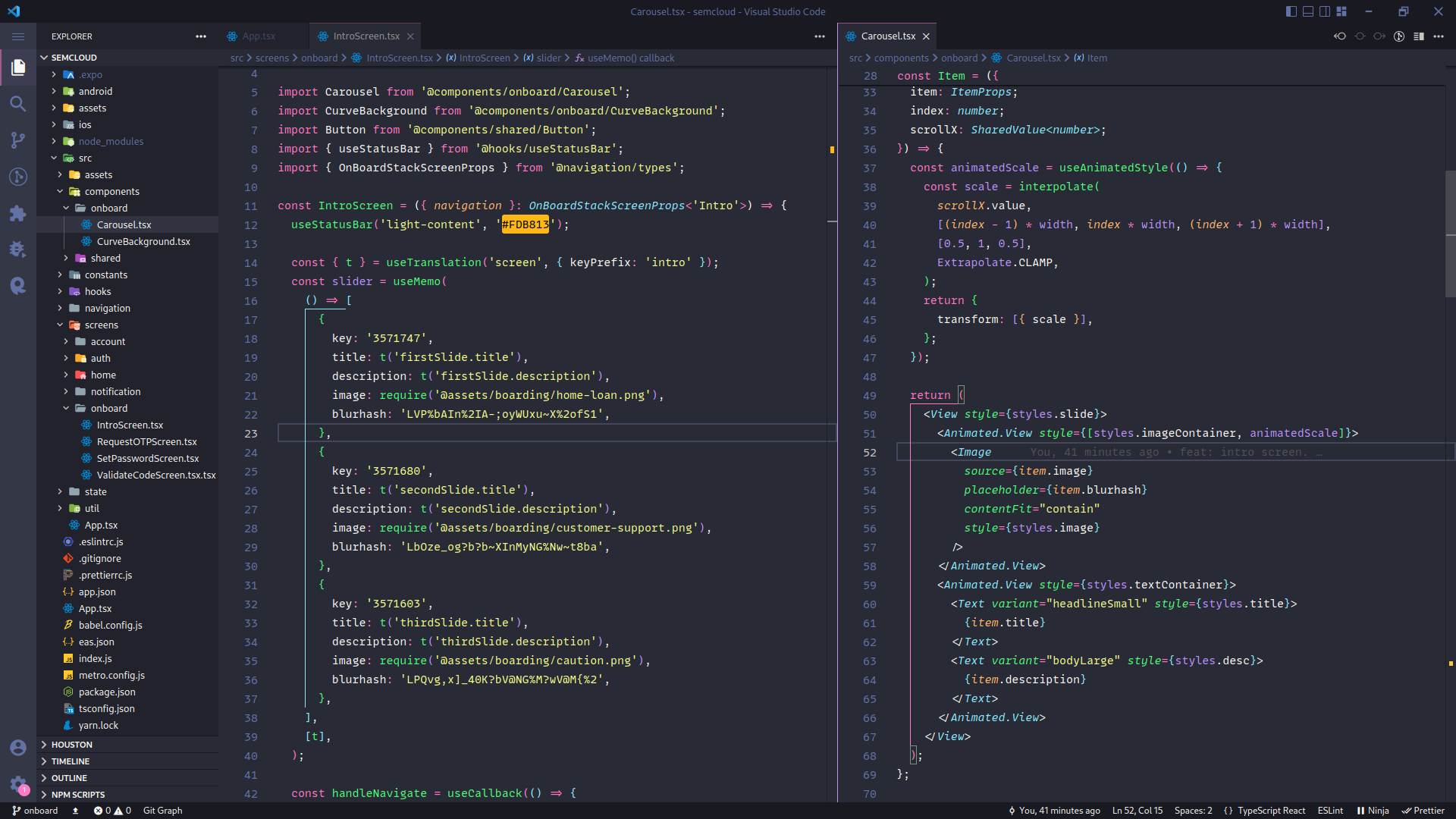Open the Search view in the activity bar
The width and height of the screenshot is (1456, 819).
click(x=18, y=104)
